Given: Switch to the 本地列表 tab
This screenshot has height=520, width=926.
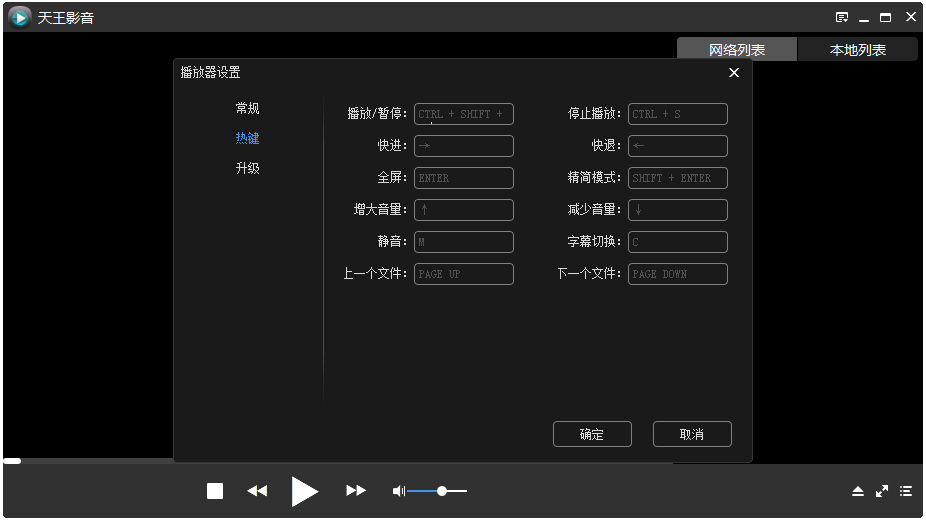Looking at the screenshot, I should tap(857, 50).
